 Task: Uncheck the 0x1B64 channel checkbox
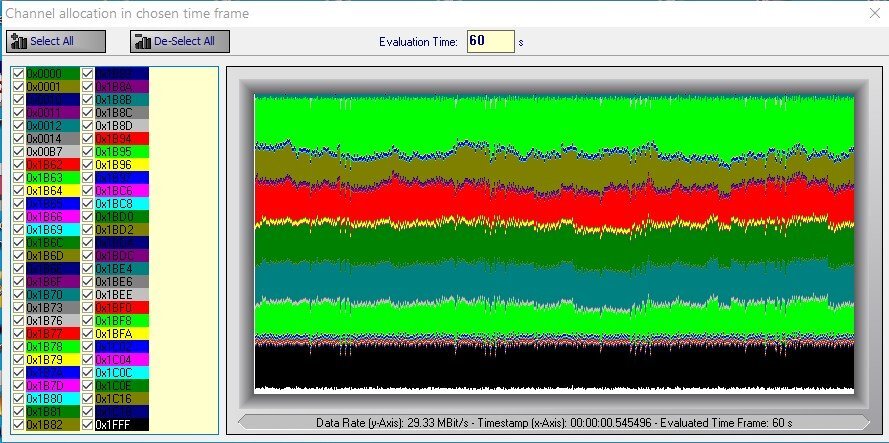tap(18, 191)
